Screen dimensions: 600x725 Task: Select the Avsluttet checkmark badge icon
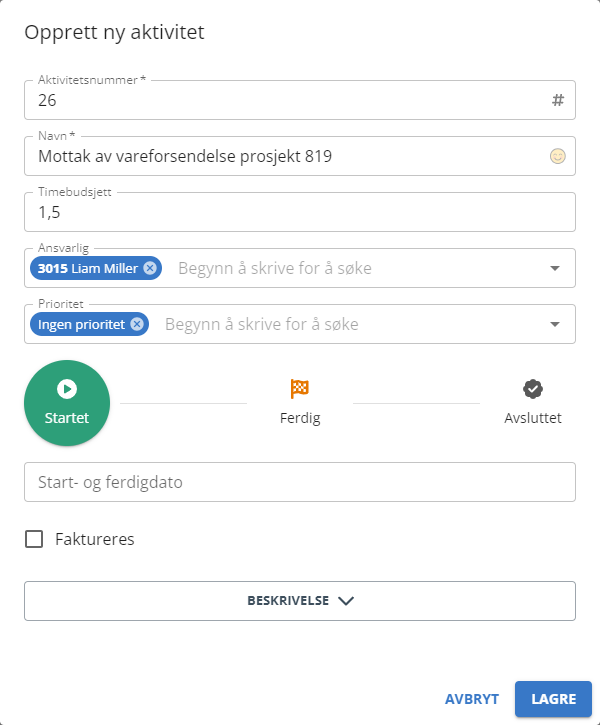[533, 389]
